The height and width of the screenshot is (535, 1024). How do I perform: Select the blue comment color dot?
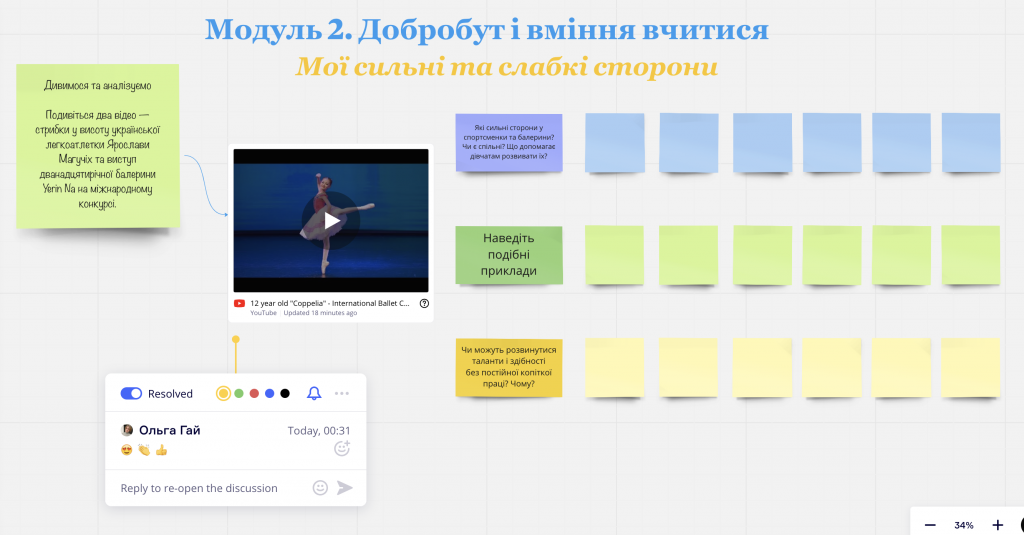(270, 393)
